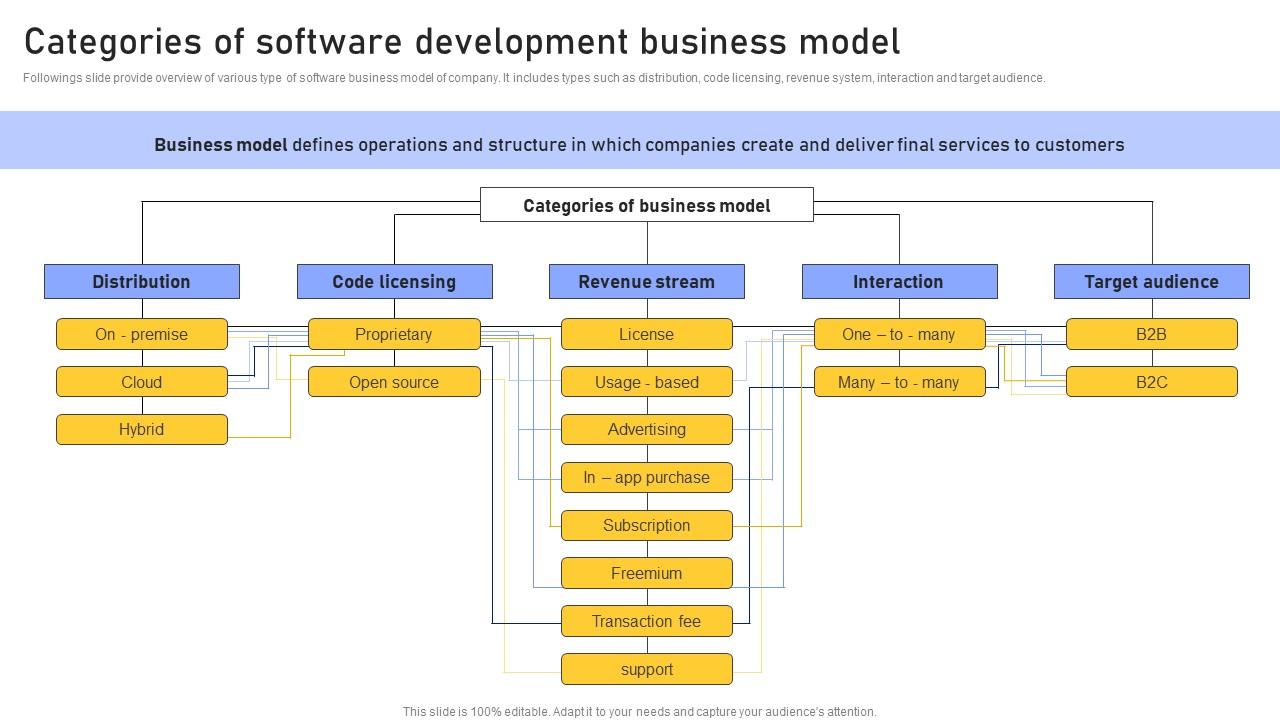Image resolution: width=1280 pixels, height=720 pixels.
Task: Select the Open source node
Action: coord(394,382)
